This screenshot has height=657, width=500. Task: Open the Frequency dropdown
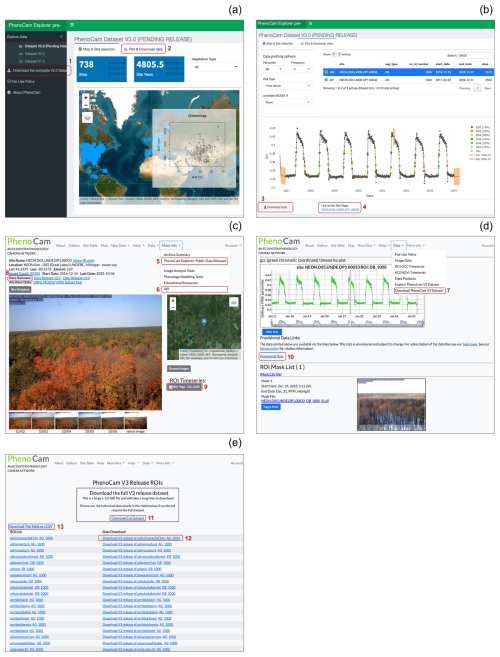[x=301, y=69]
